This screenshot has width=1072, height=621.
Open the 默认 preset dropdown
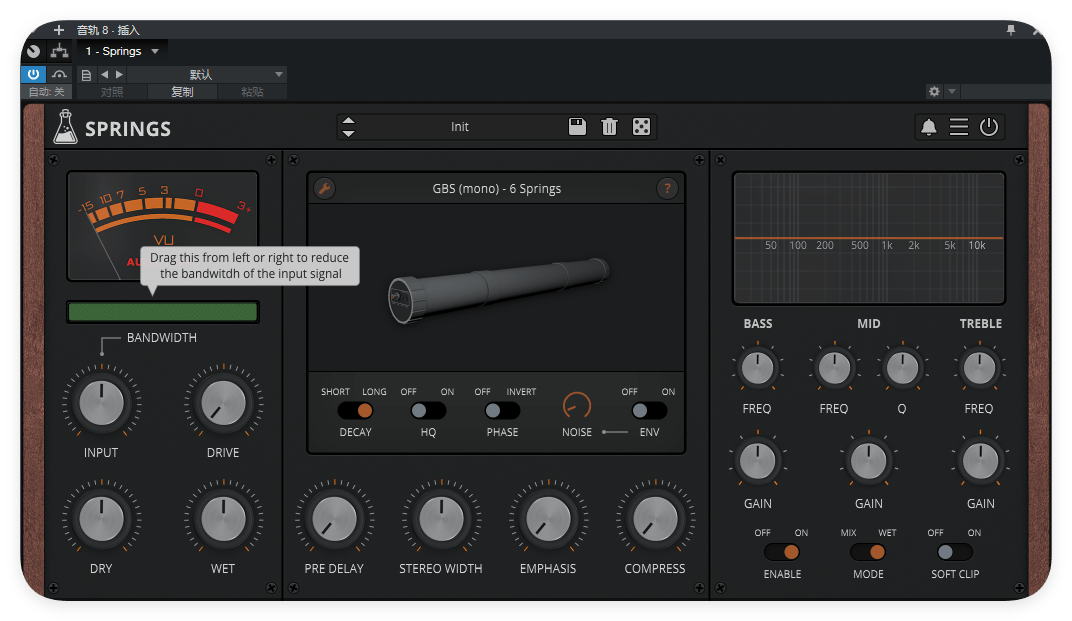205,75
